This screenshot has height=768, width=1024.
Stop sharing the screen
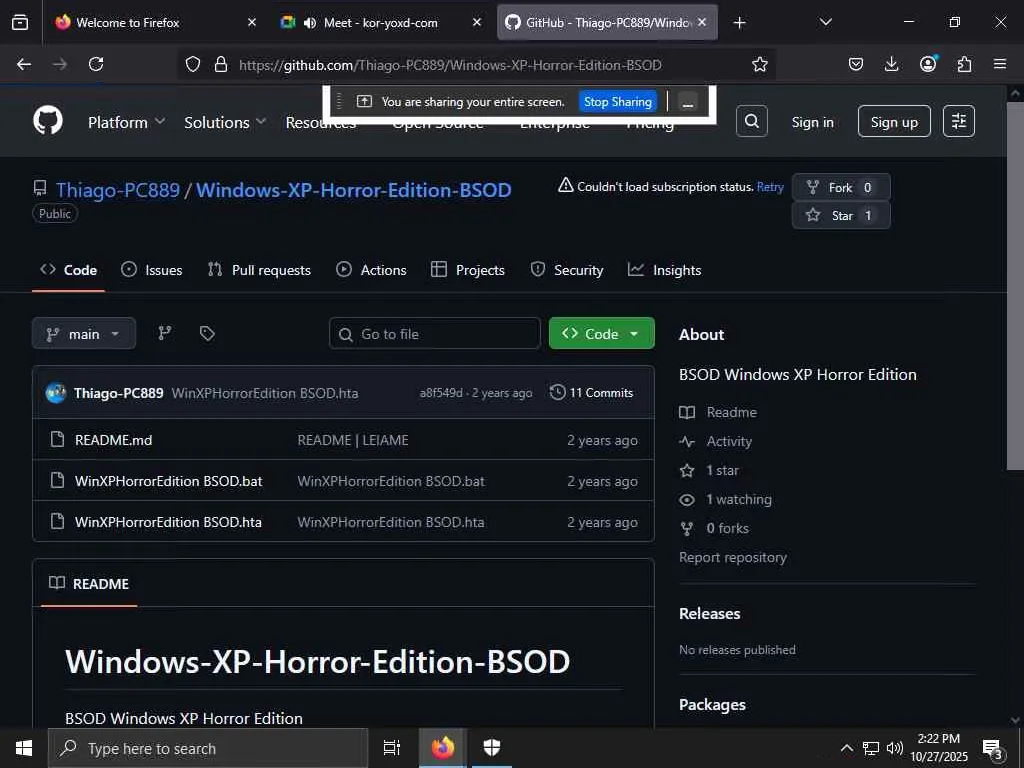(618, 102)
